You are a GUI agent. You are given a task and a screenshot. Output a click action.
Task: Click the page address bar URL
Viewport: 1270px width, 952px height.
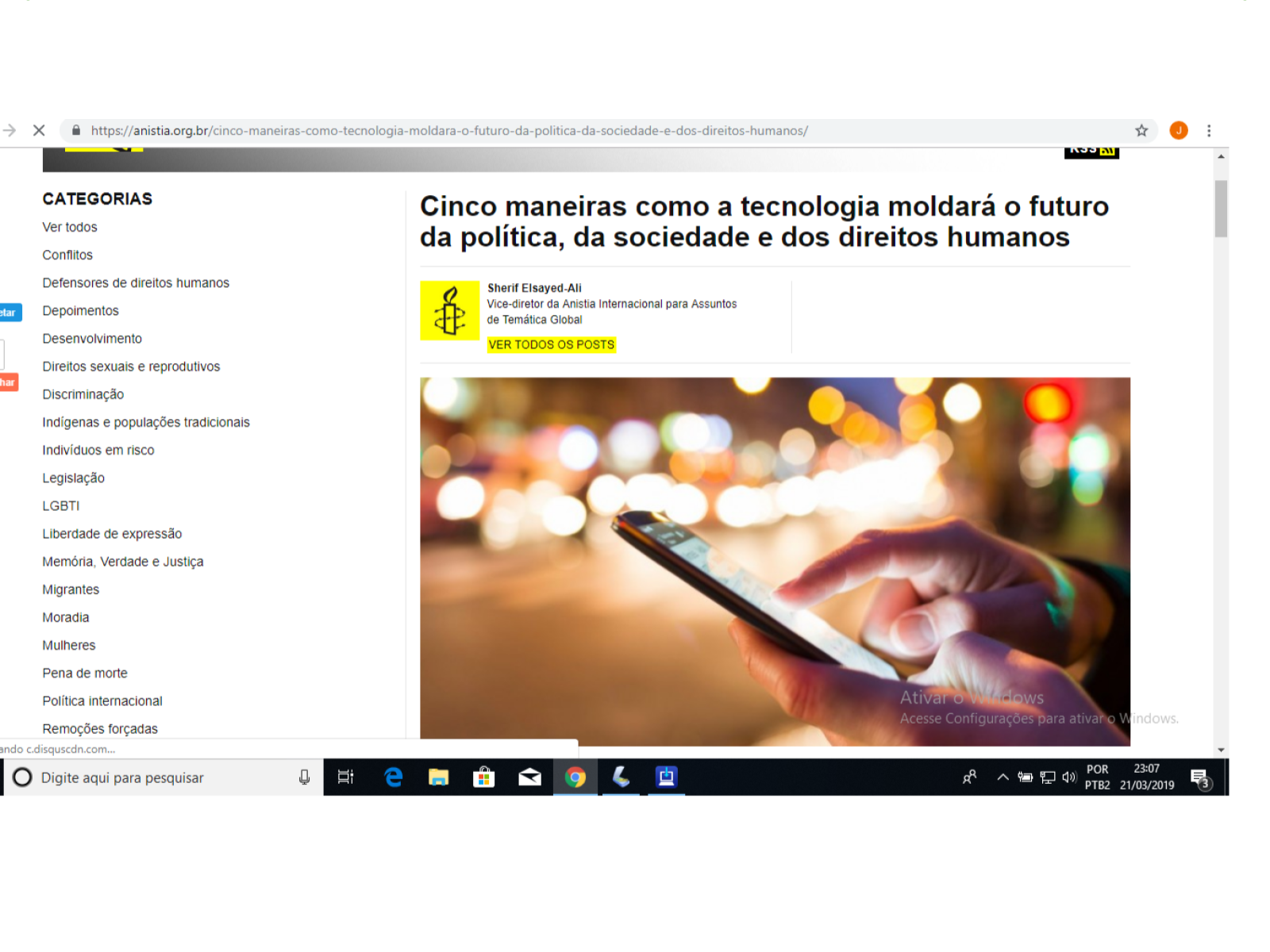pos(449,130)
